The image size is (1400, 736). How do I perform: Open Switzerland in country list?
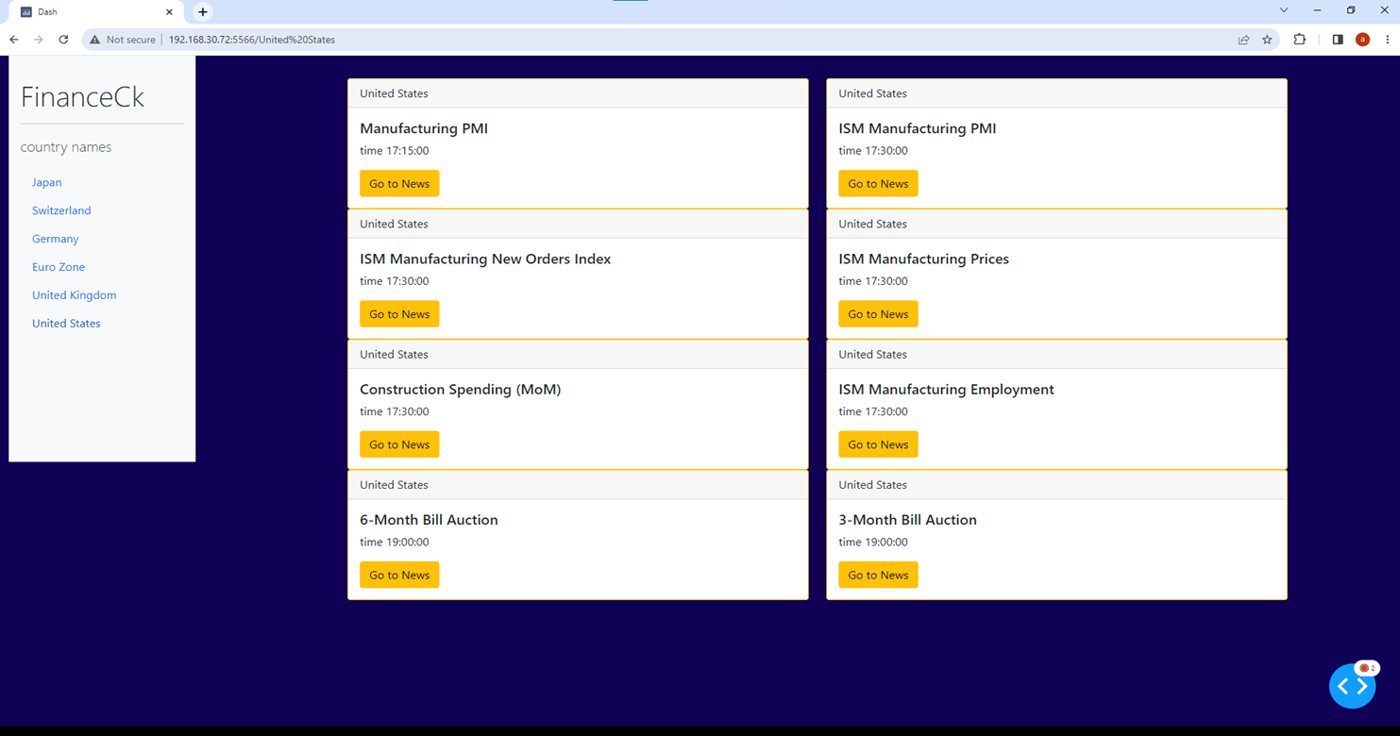[61, 211]
